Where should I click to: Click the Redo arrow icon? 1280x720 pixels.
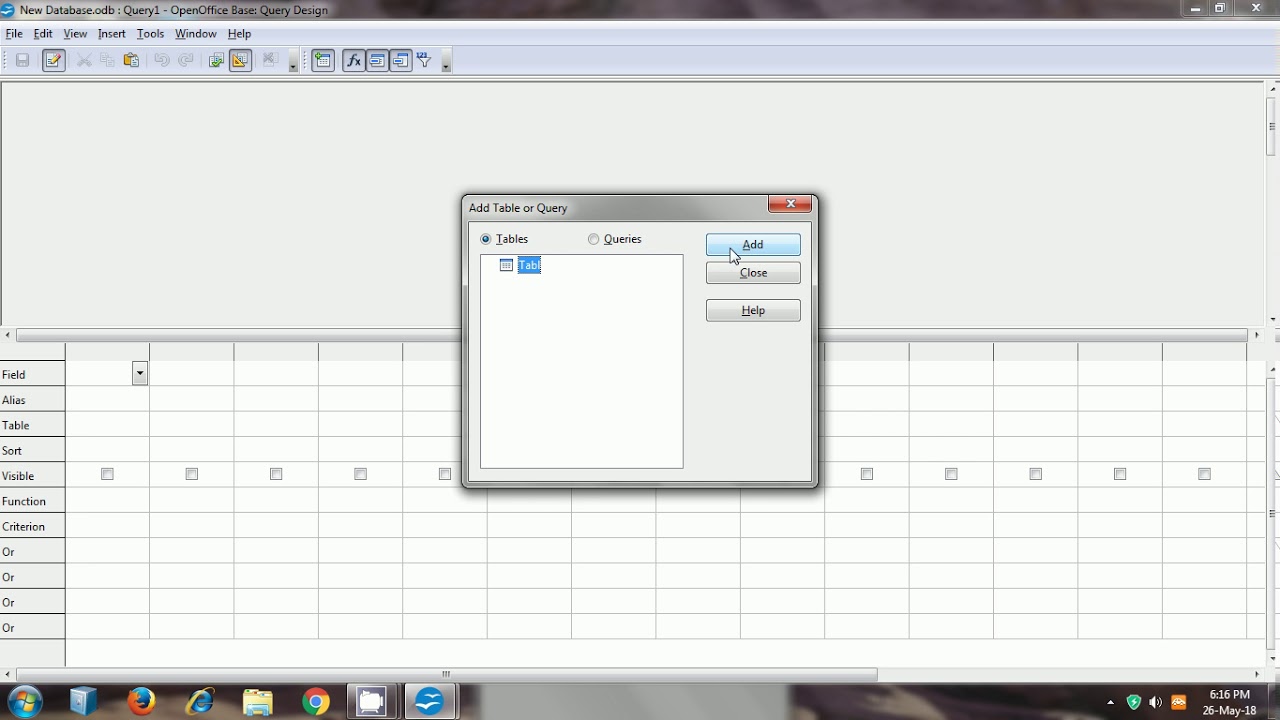coord(186,61)
